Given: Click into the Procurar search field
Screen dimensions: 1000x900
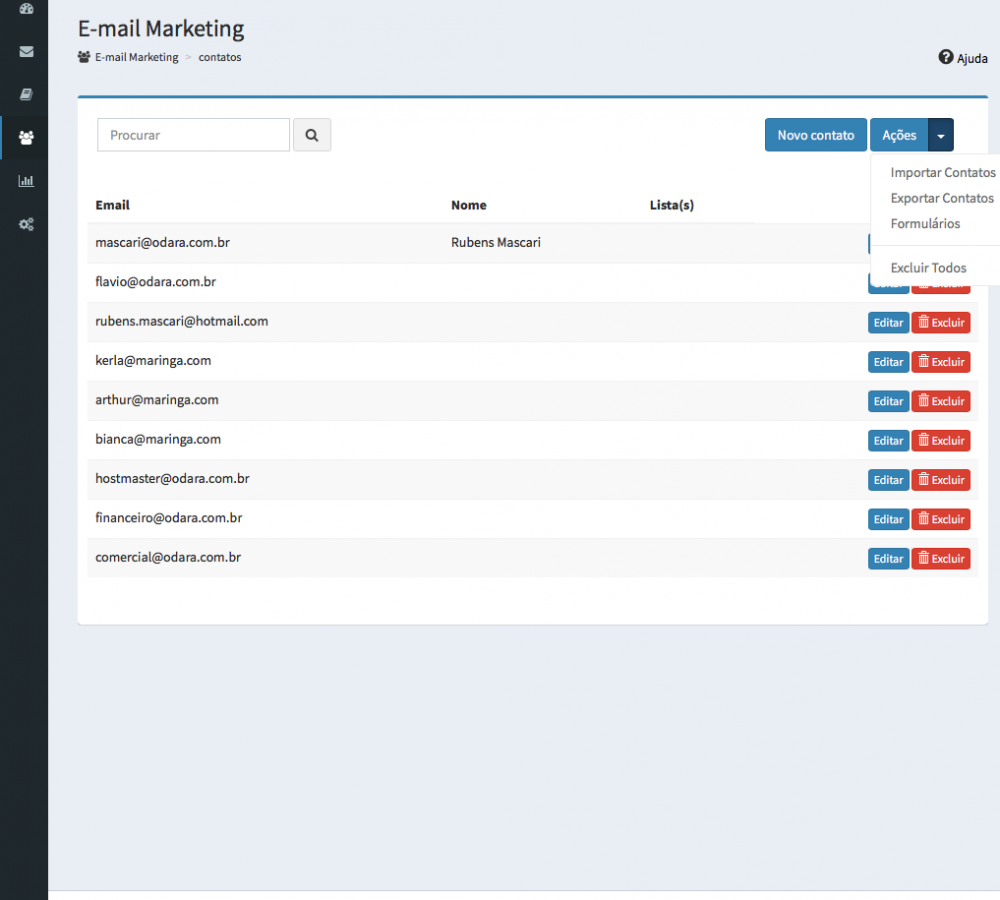Looking at the screenshot, I should point(193,135).
